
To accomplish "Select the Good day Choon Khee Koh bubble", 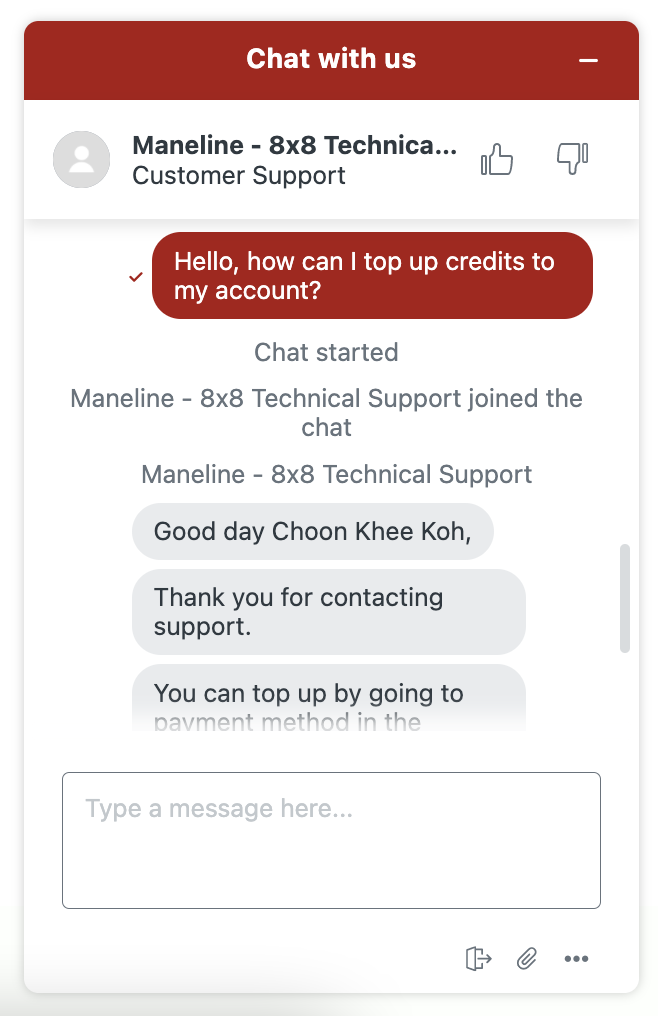I will 312,531.
